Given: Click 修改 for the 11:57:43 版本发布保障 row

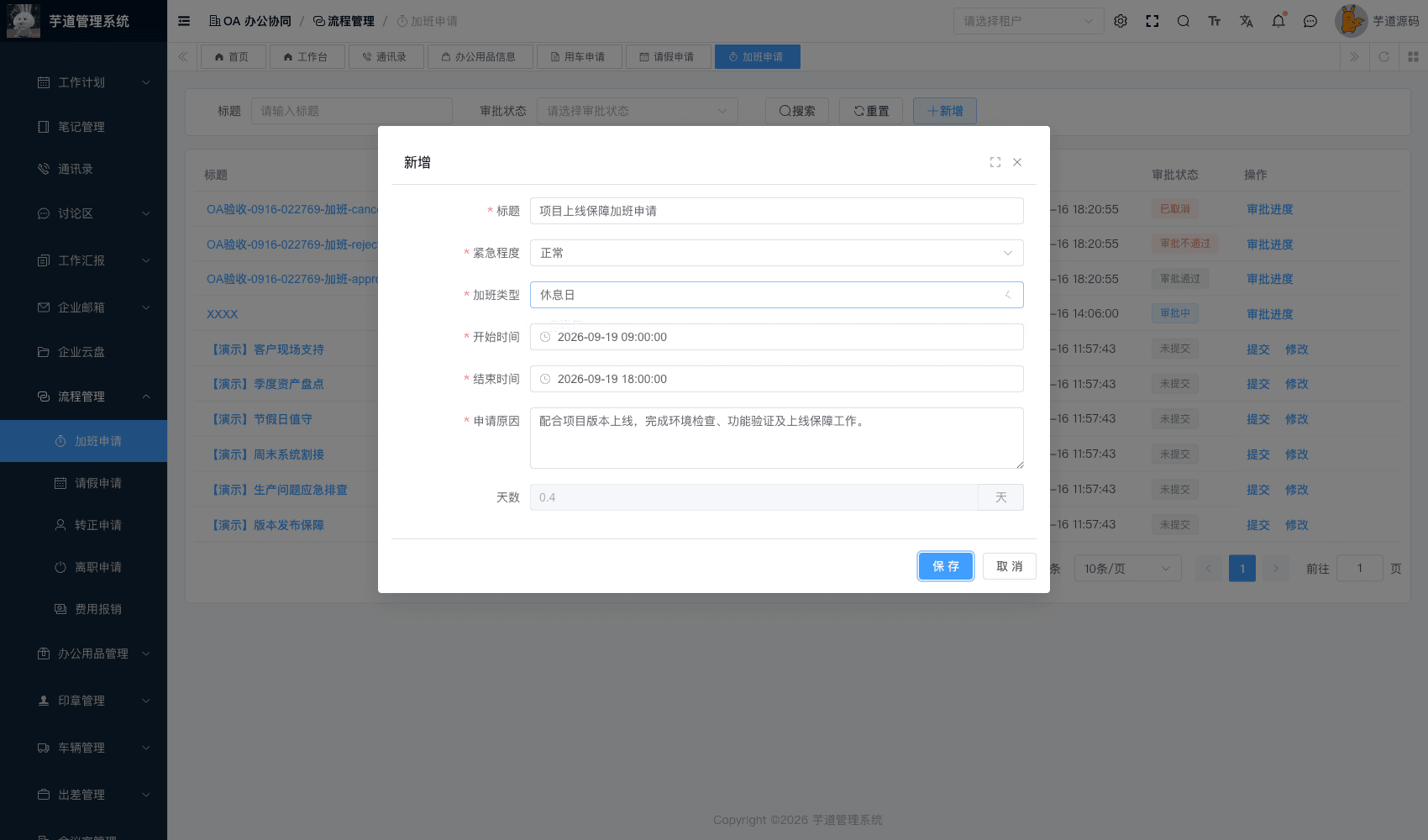Looking at the screenshot, I should click(x=1297, y=525).
